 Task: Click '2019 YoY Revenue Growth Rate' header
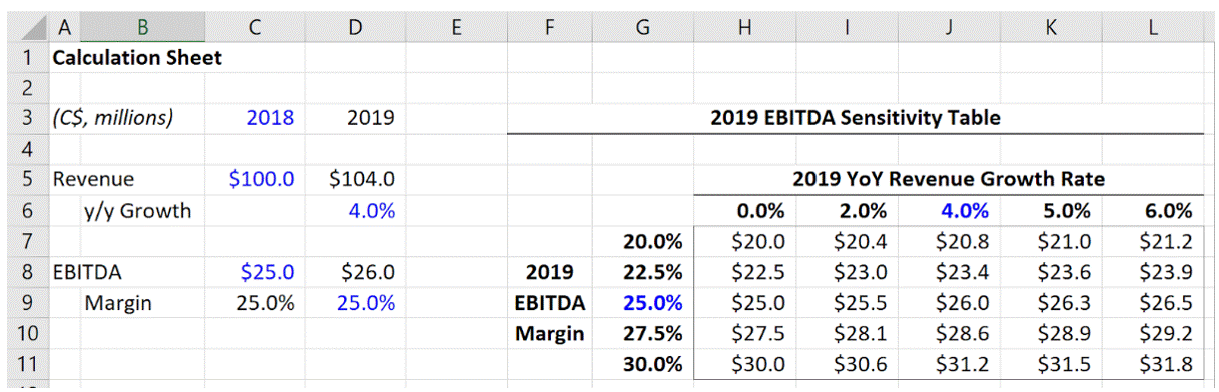(x=948, y=180)
